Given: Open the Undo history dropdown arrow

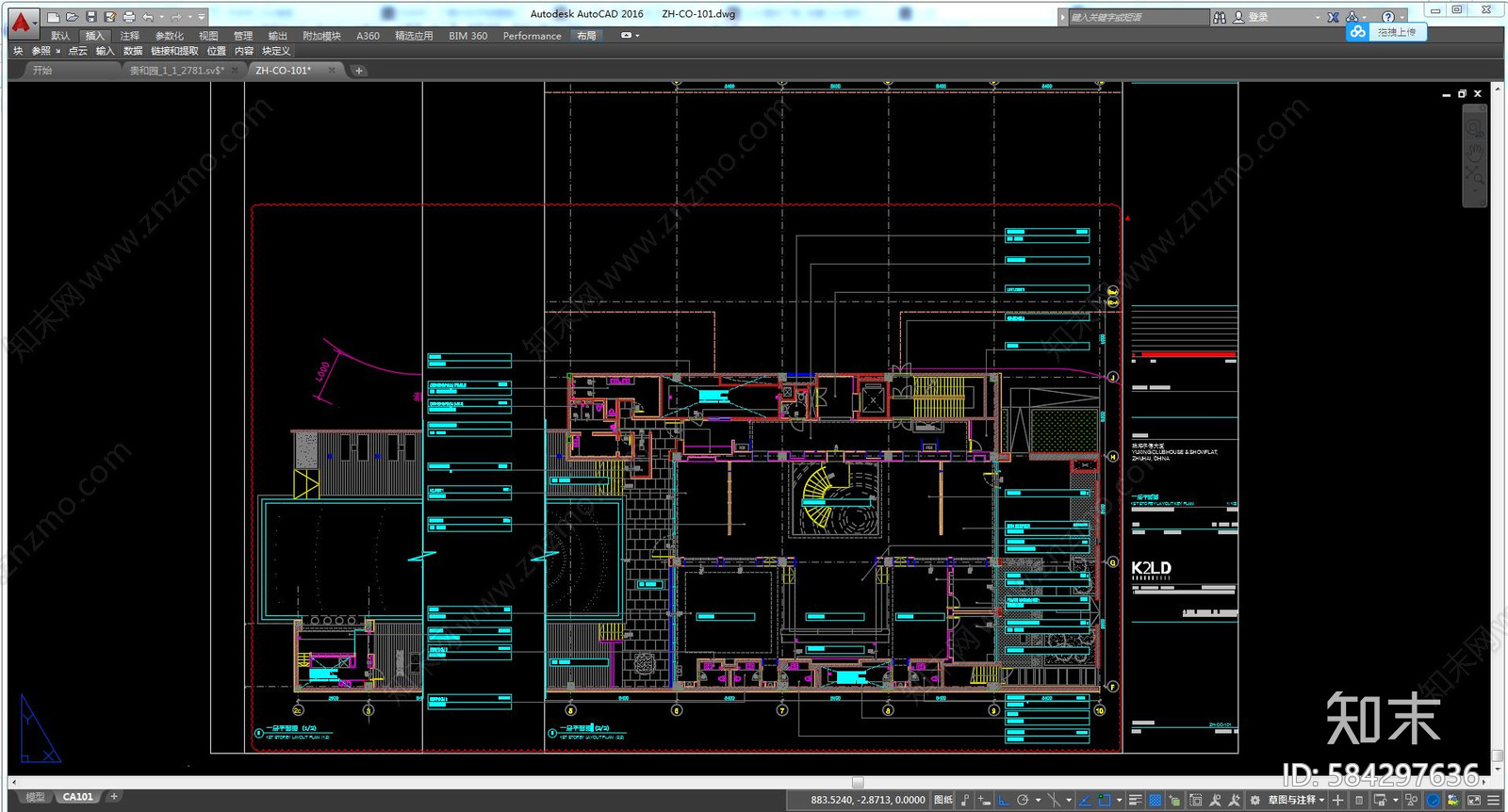Looking at the screenshot, I should pyautogui.click(x=161, y=17).
